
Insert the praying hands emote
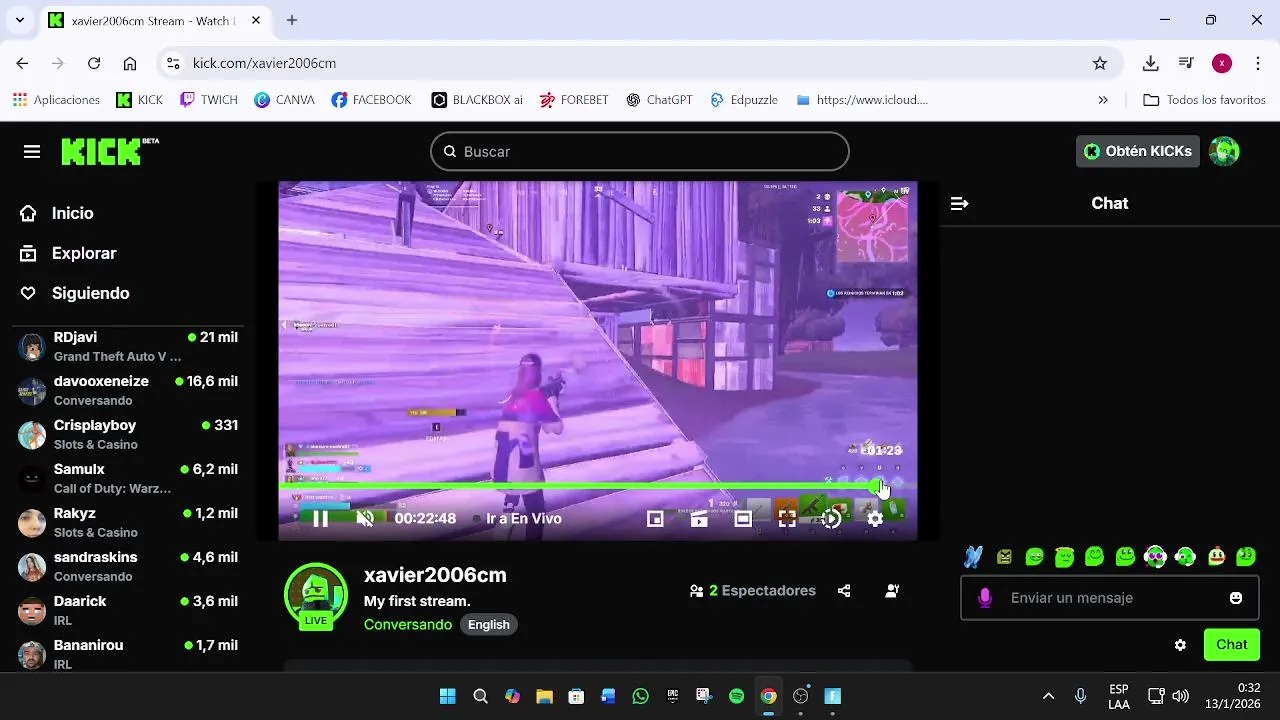(x=973, y=557)
